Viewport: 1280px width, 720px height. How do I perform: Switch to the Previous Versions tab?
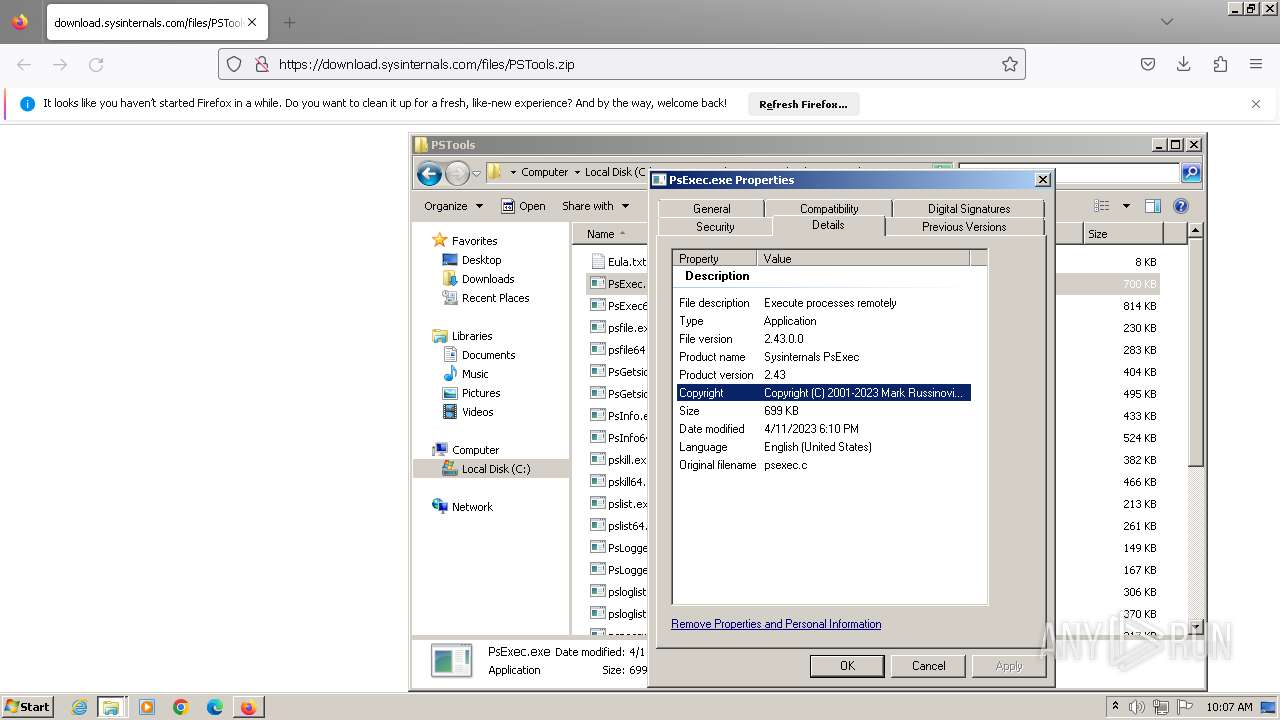964,227
